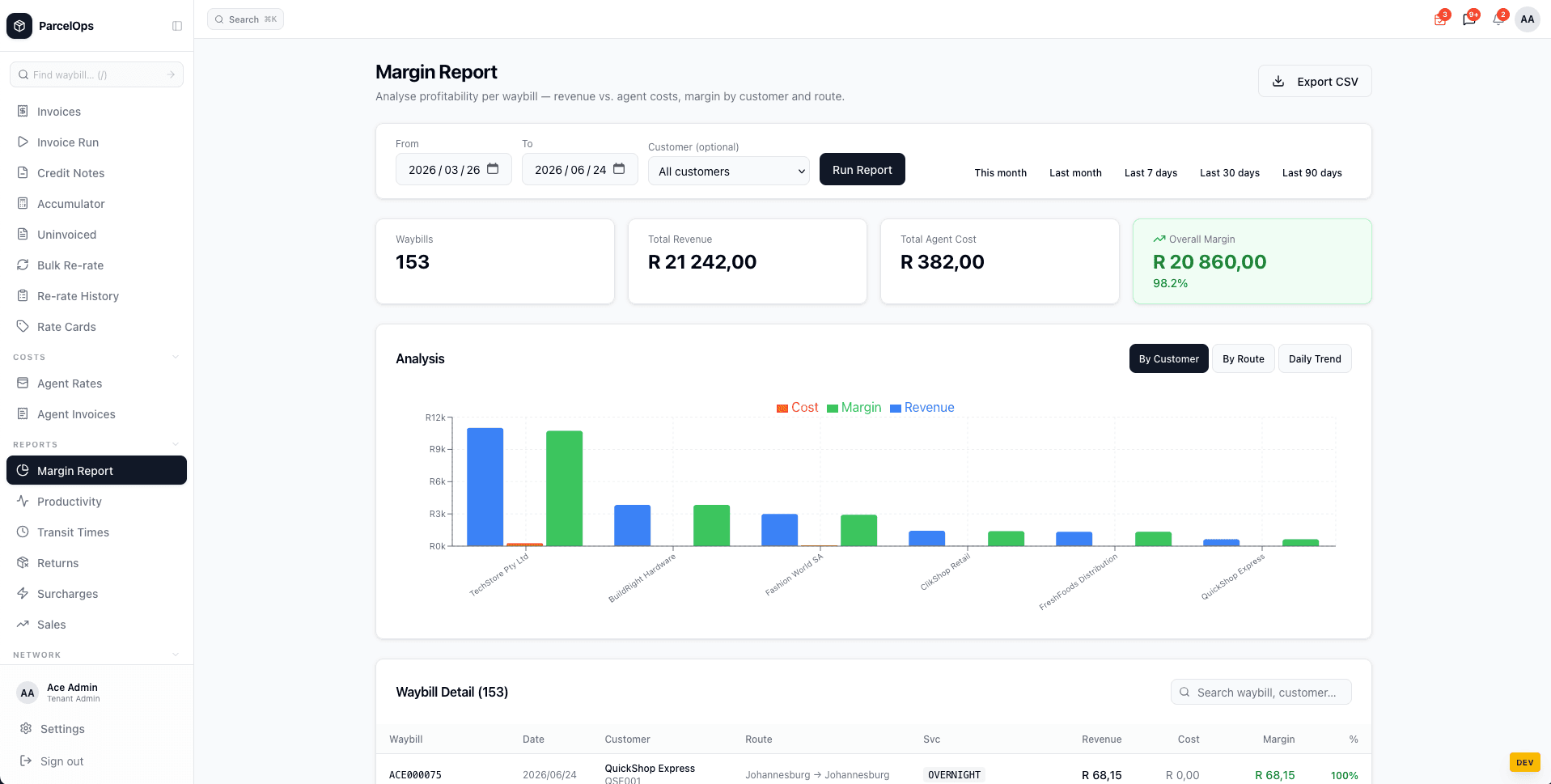
Task: Click the Agent Invoices icon
Action: (23, 413)
